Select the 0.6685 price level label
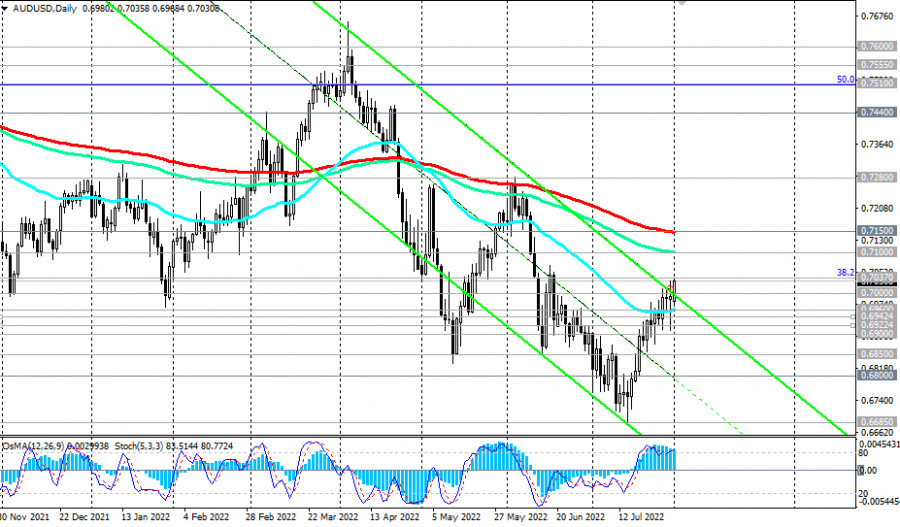This screenshot has width=900, height=527. (x=875, y=422)
